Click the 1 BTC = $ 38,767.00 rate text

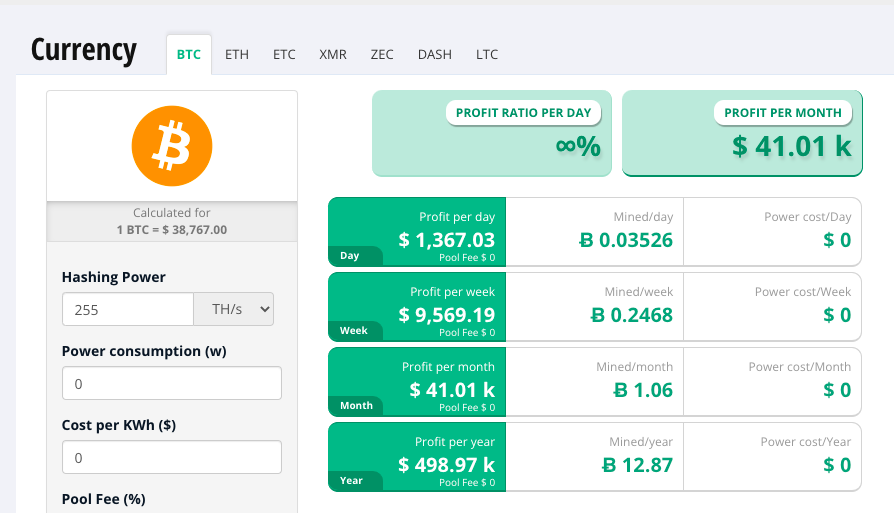pos(172,230)
